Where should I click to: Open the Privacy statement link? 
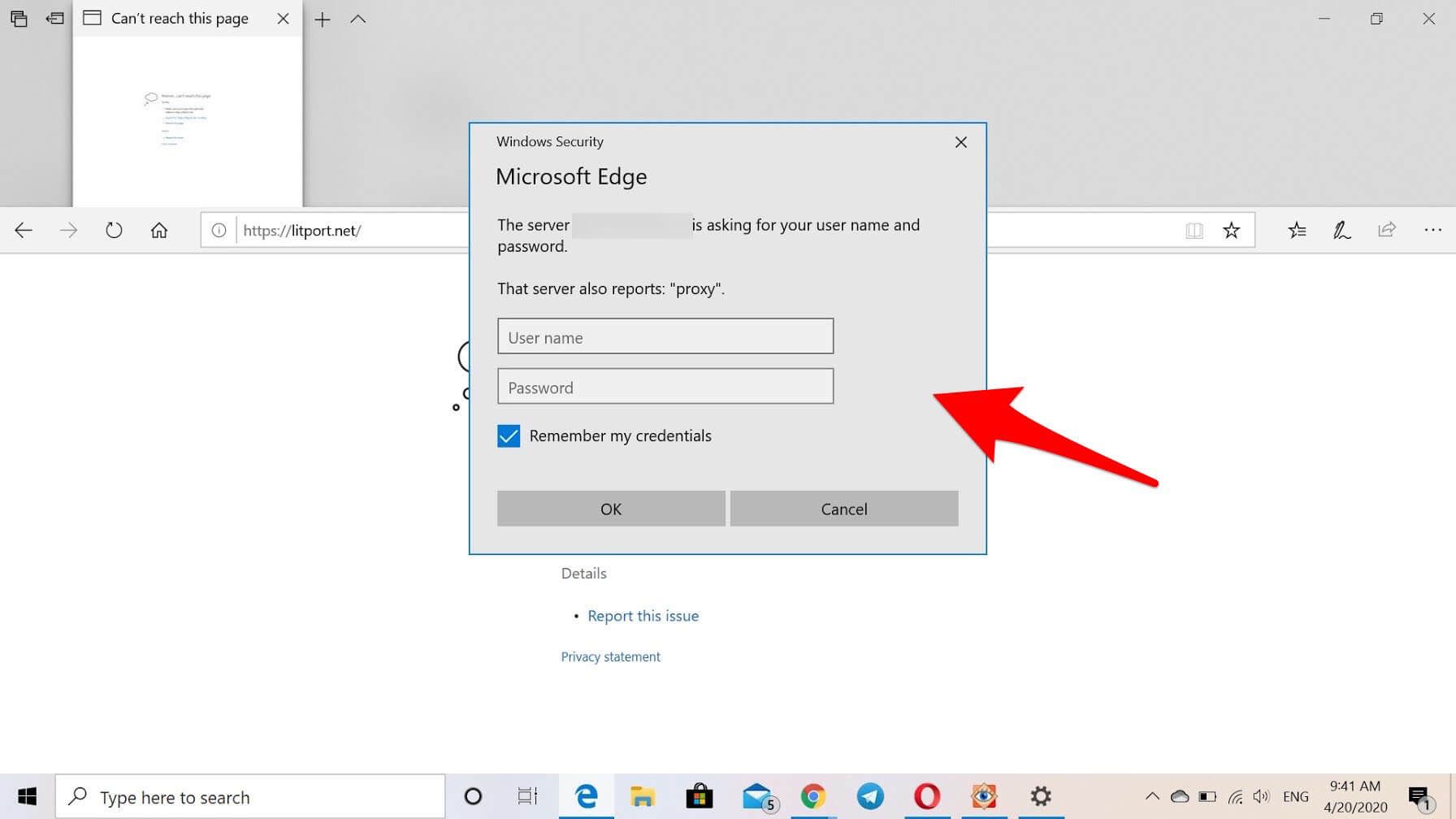(611, 656)
